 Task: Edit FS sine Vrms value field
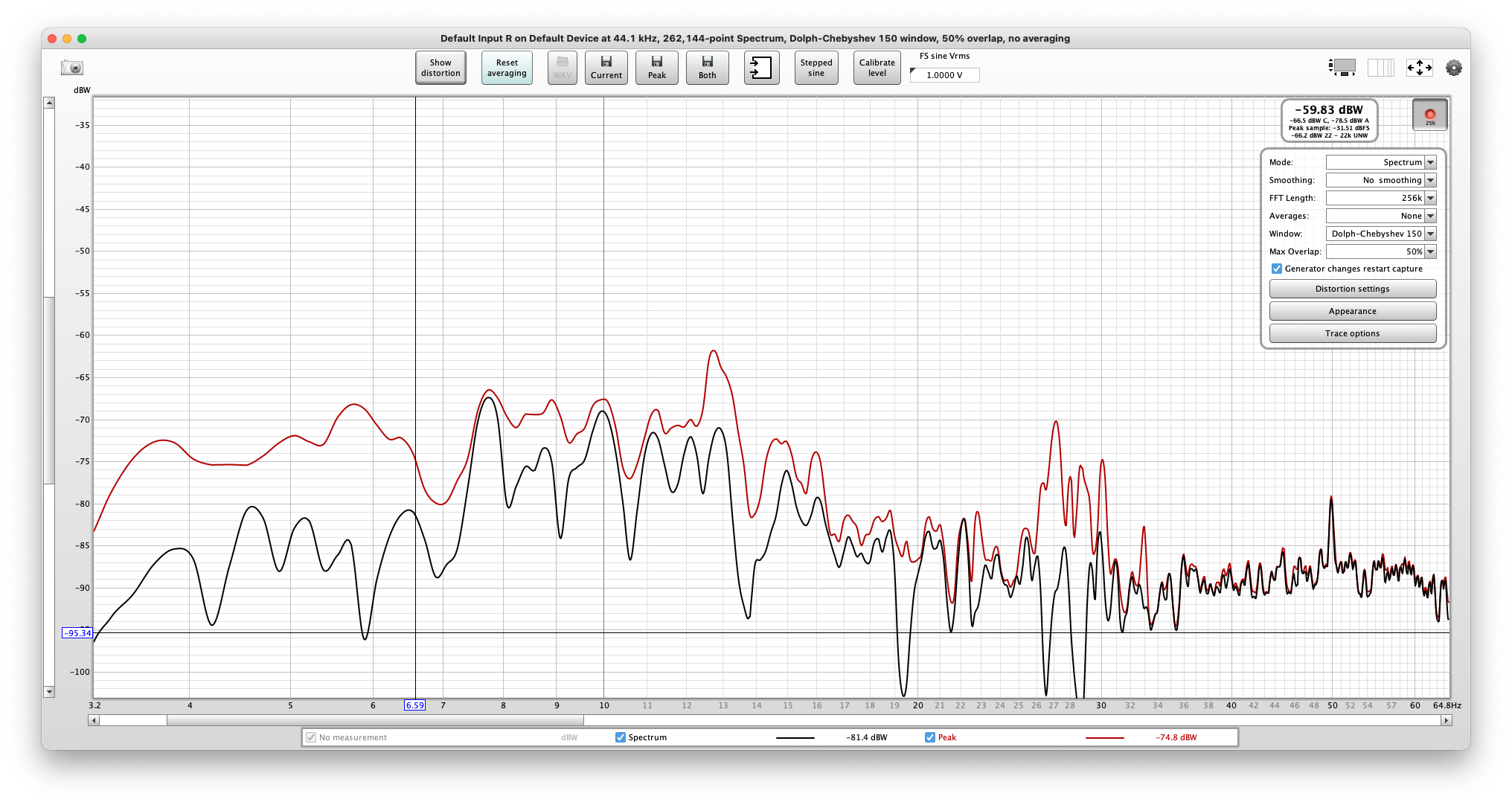(x=944, y=75)
